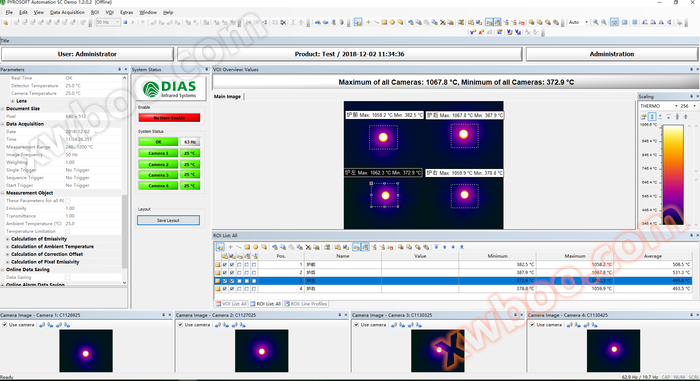
Task: Click delete X icon in ROI List toolbar
Action: tap(308, 247)
